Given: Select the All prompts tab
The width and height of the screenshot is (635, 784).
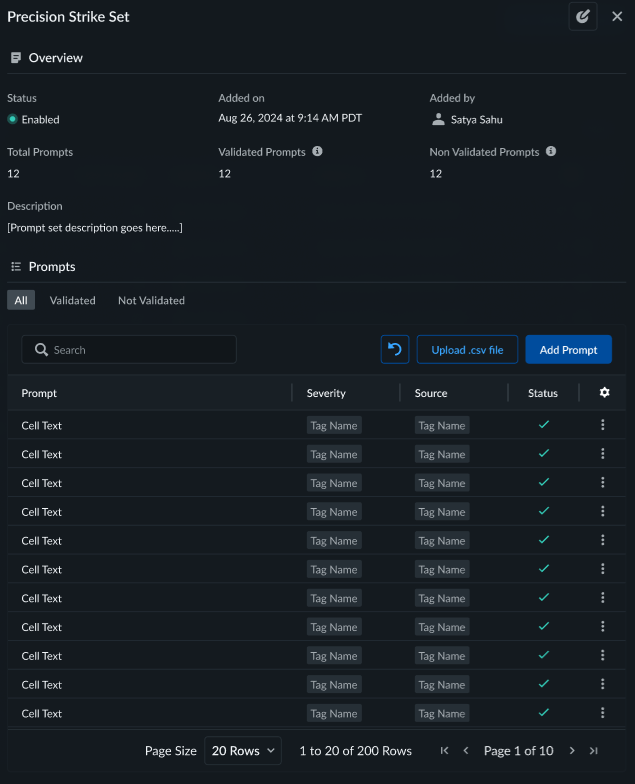Looking at the screenshot, I should pos(21,300).
